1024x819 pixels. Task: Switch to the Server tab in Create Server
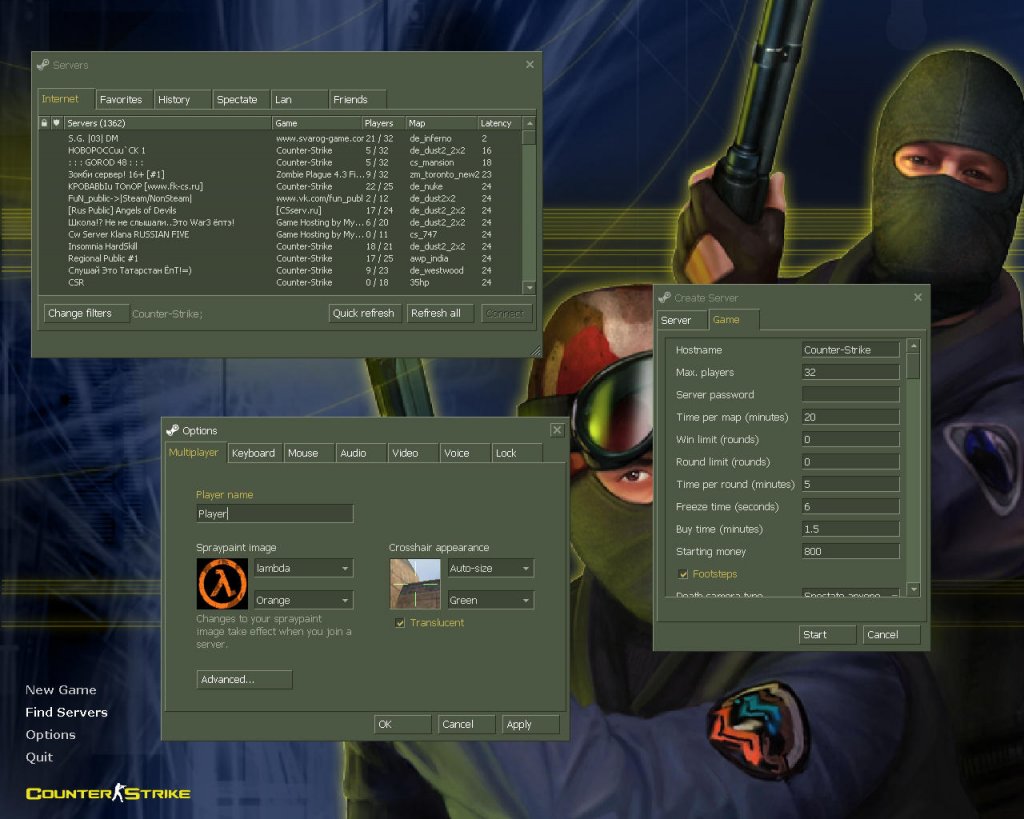pos(682,320)
